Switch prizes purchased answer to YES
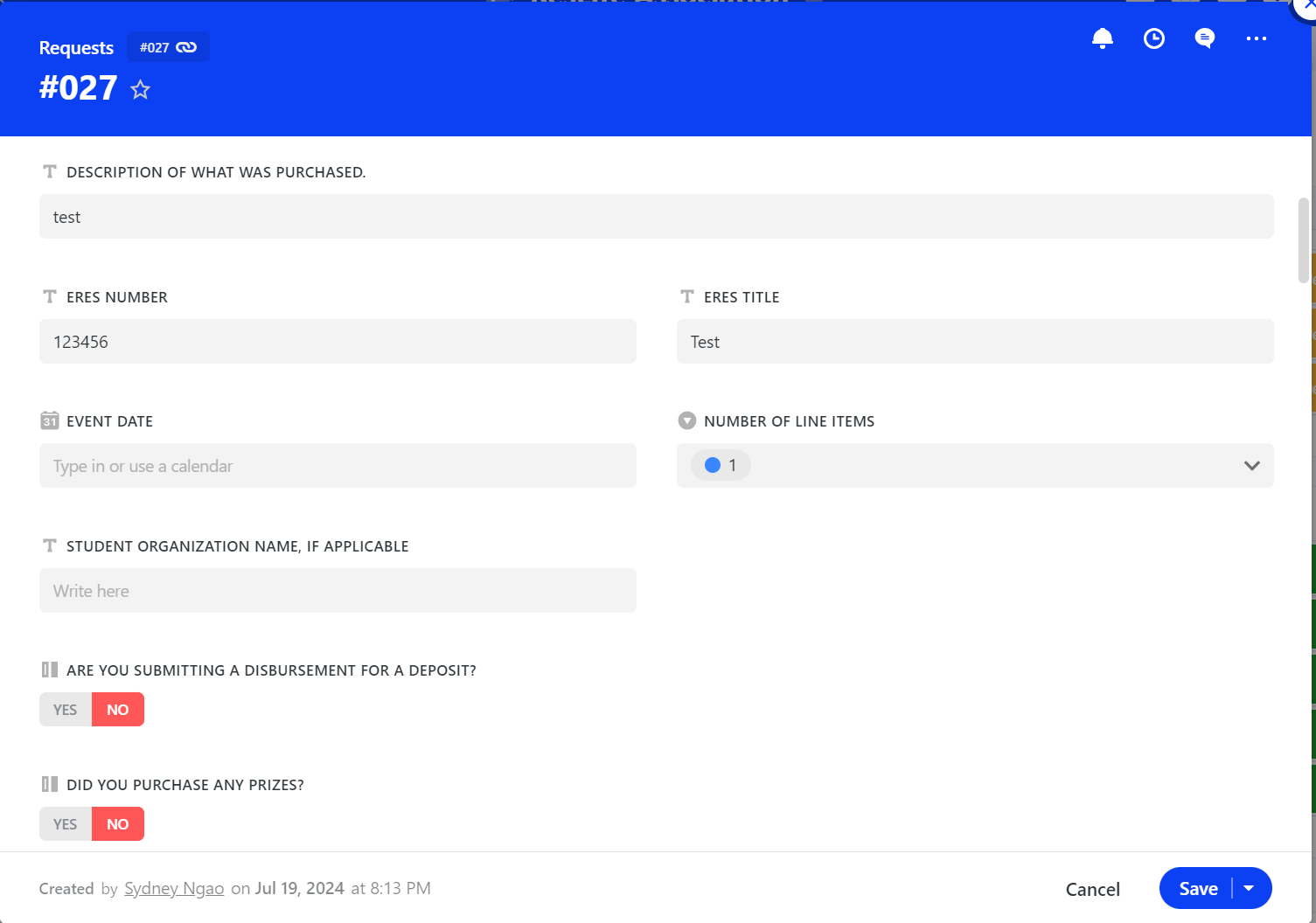Viewport: 1316px width, 923px height. coord(65,823)
